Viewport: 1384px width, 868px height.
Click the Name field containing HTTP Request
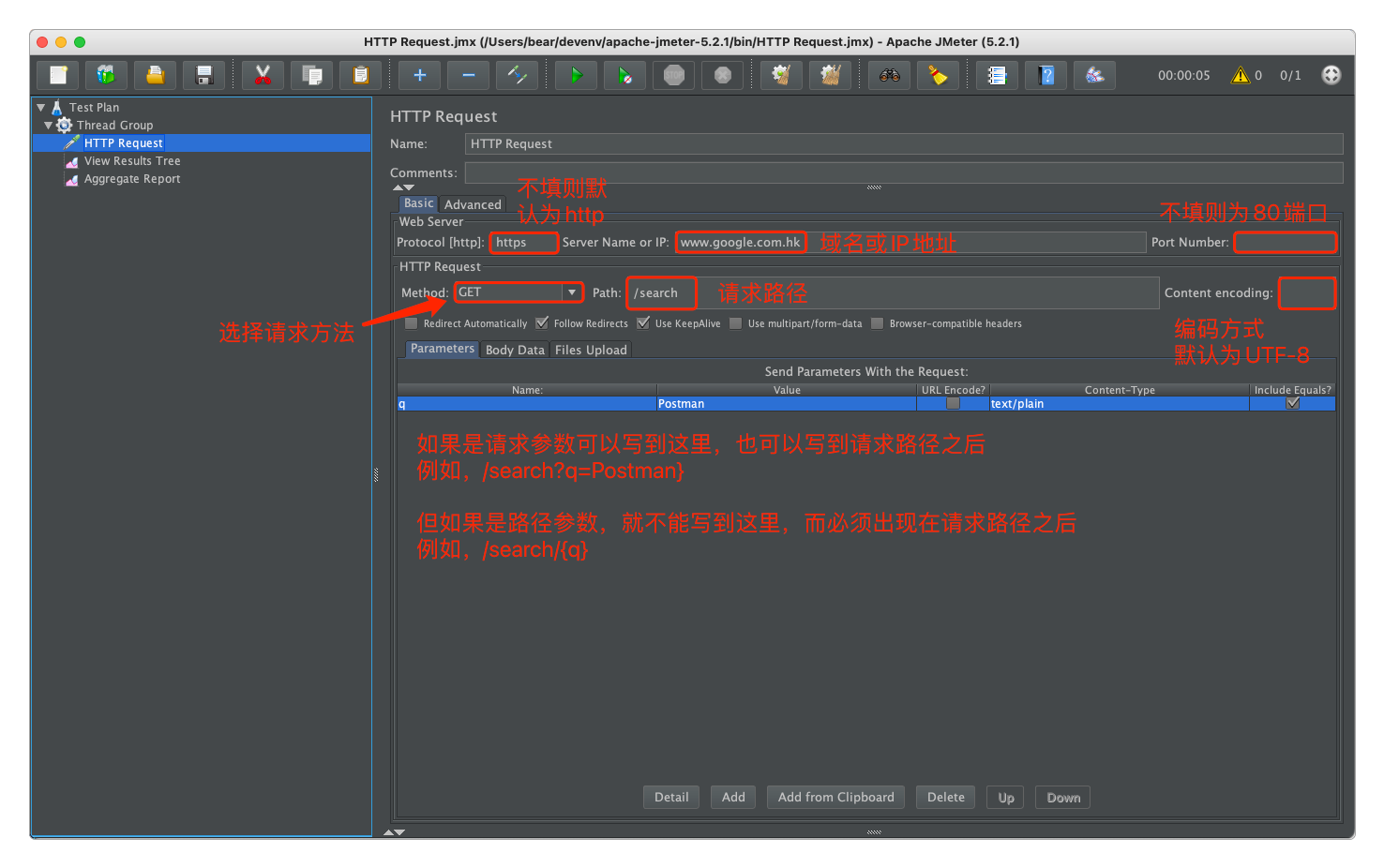click(904, 143)
